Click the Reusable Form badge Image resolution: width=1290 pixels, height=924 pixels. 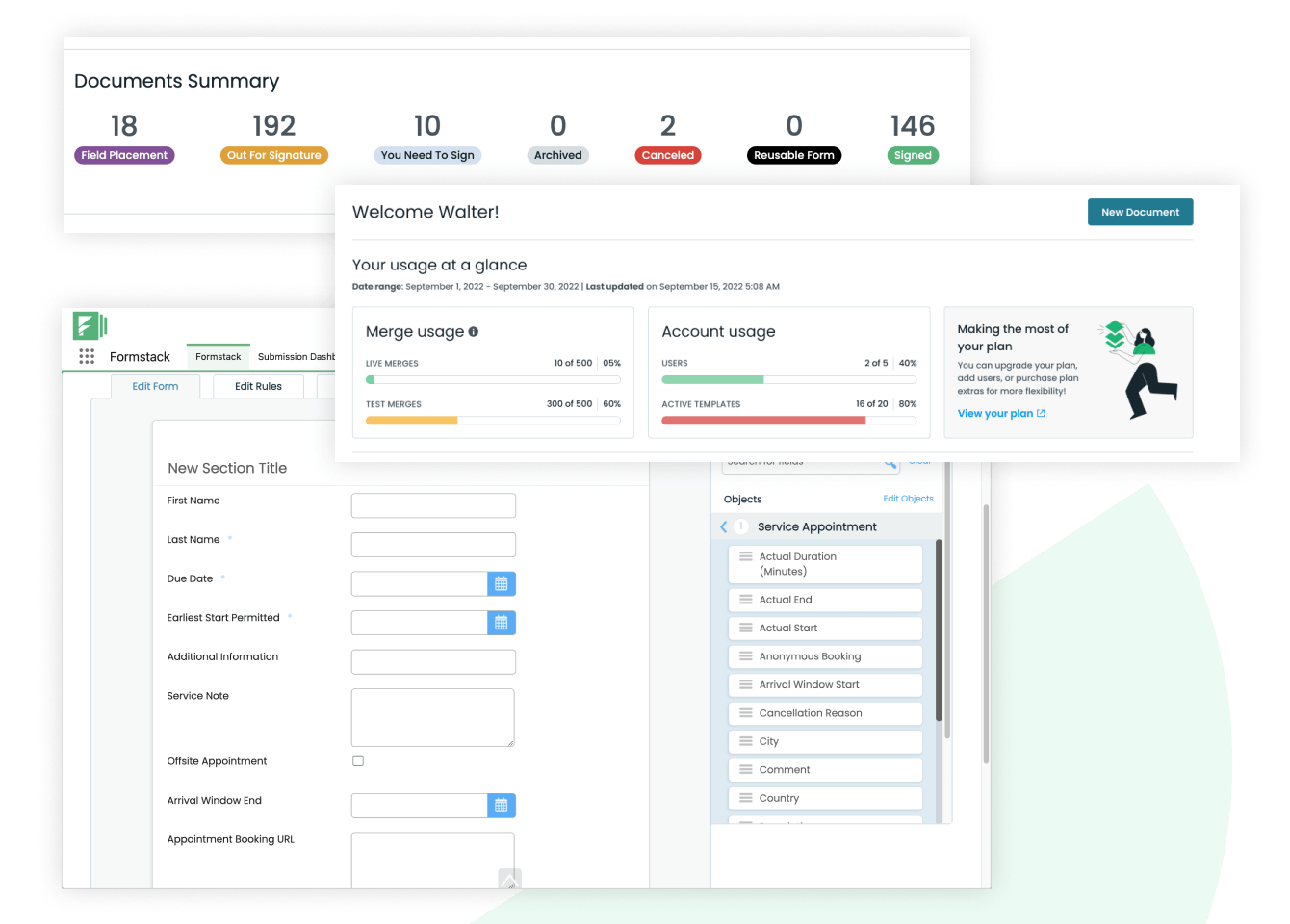pyautogui.click(x=794, y=155)
